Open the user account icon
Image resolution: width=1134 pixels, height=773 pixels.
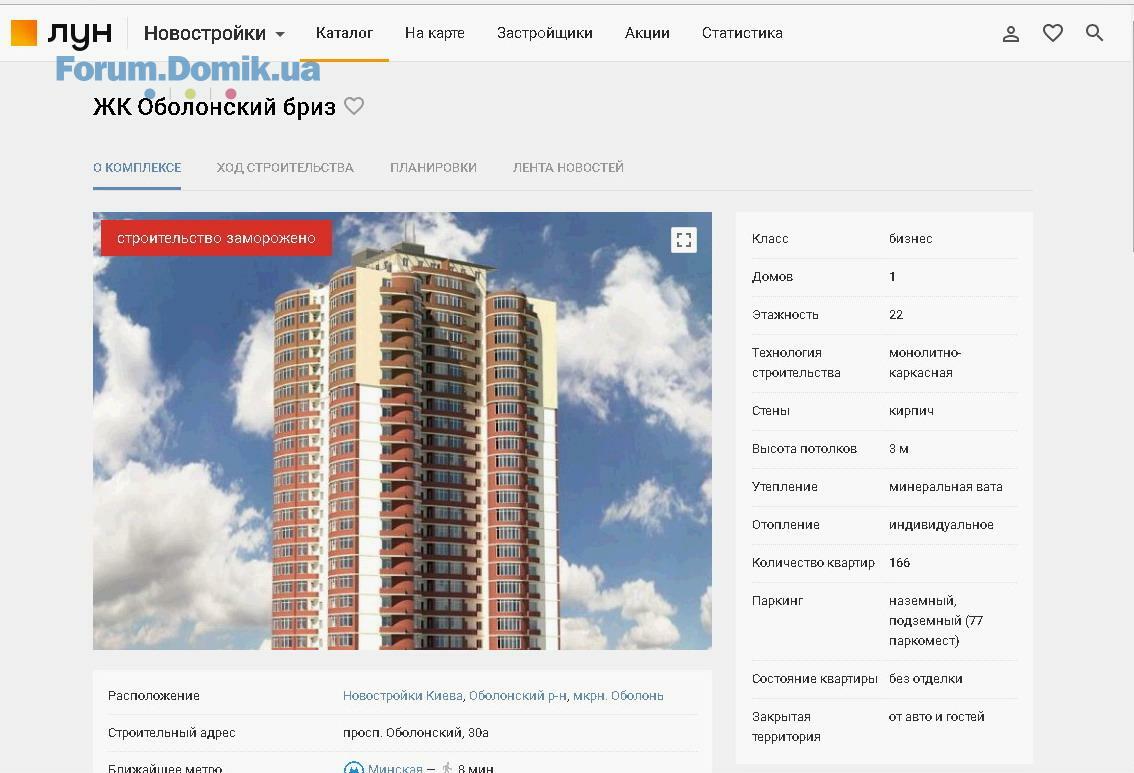coord(1010,33)
